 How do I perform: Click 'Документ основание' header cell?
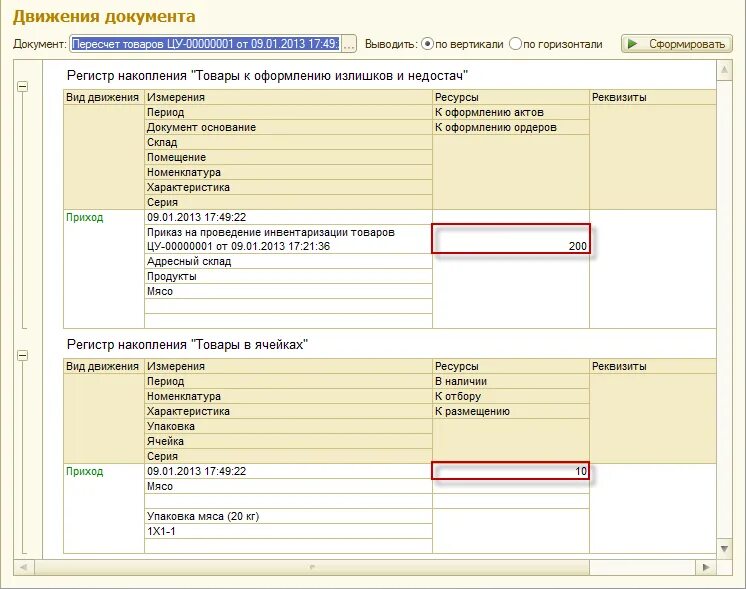pyautogui.click(x=288, y=127)
